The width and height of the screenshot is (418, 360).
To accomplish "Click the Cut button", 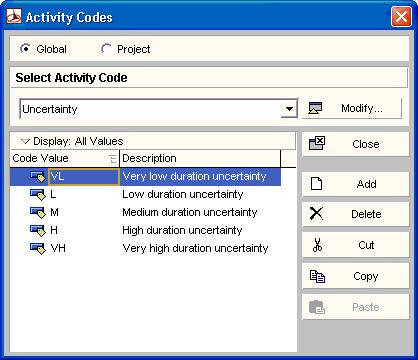I will [x=355, y=245].
